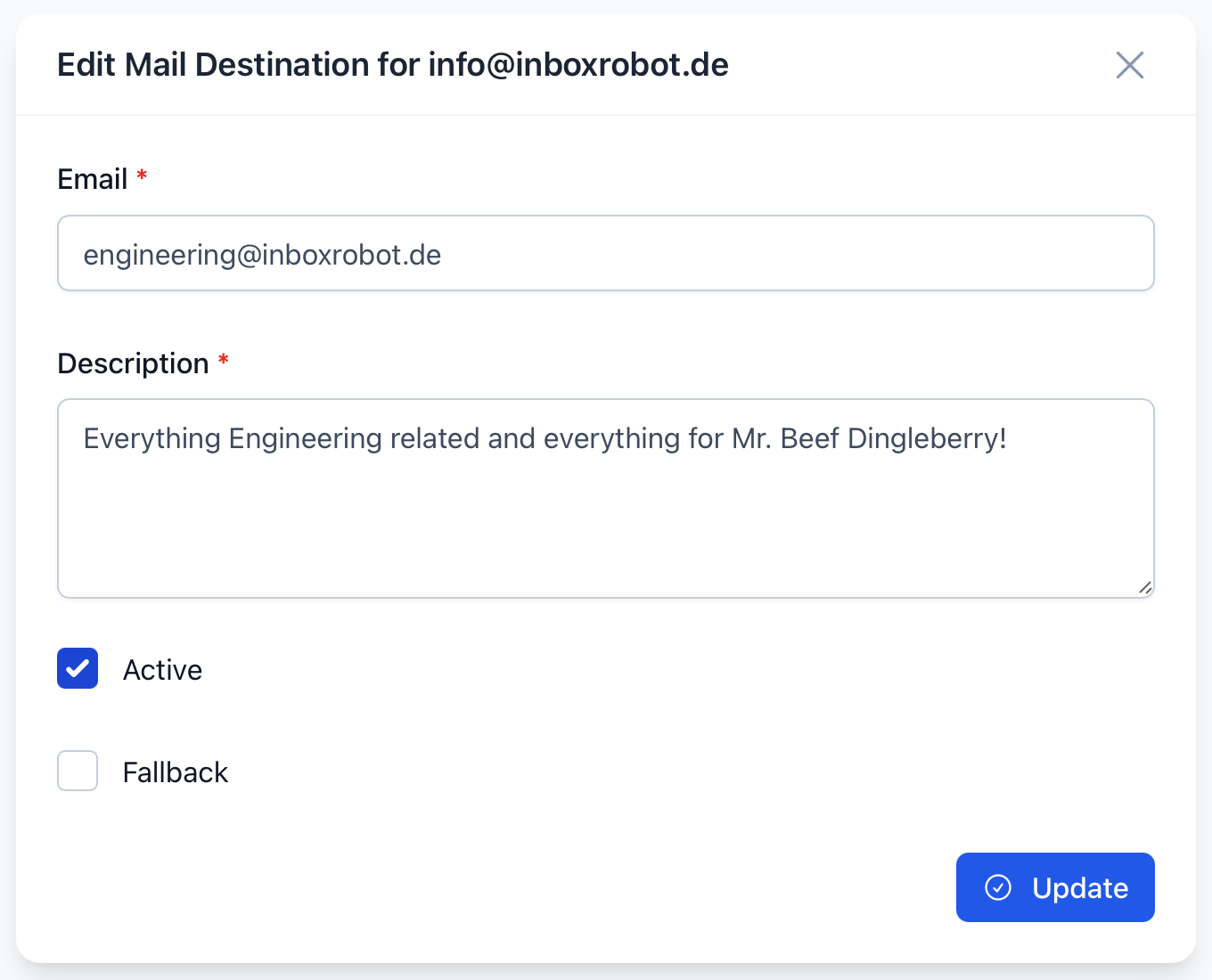Click the red asterisk next to Email
The height and width of the screenshot is (980, 1212).
click(142, 175)
